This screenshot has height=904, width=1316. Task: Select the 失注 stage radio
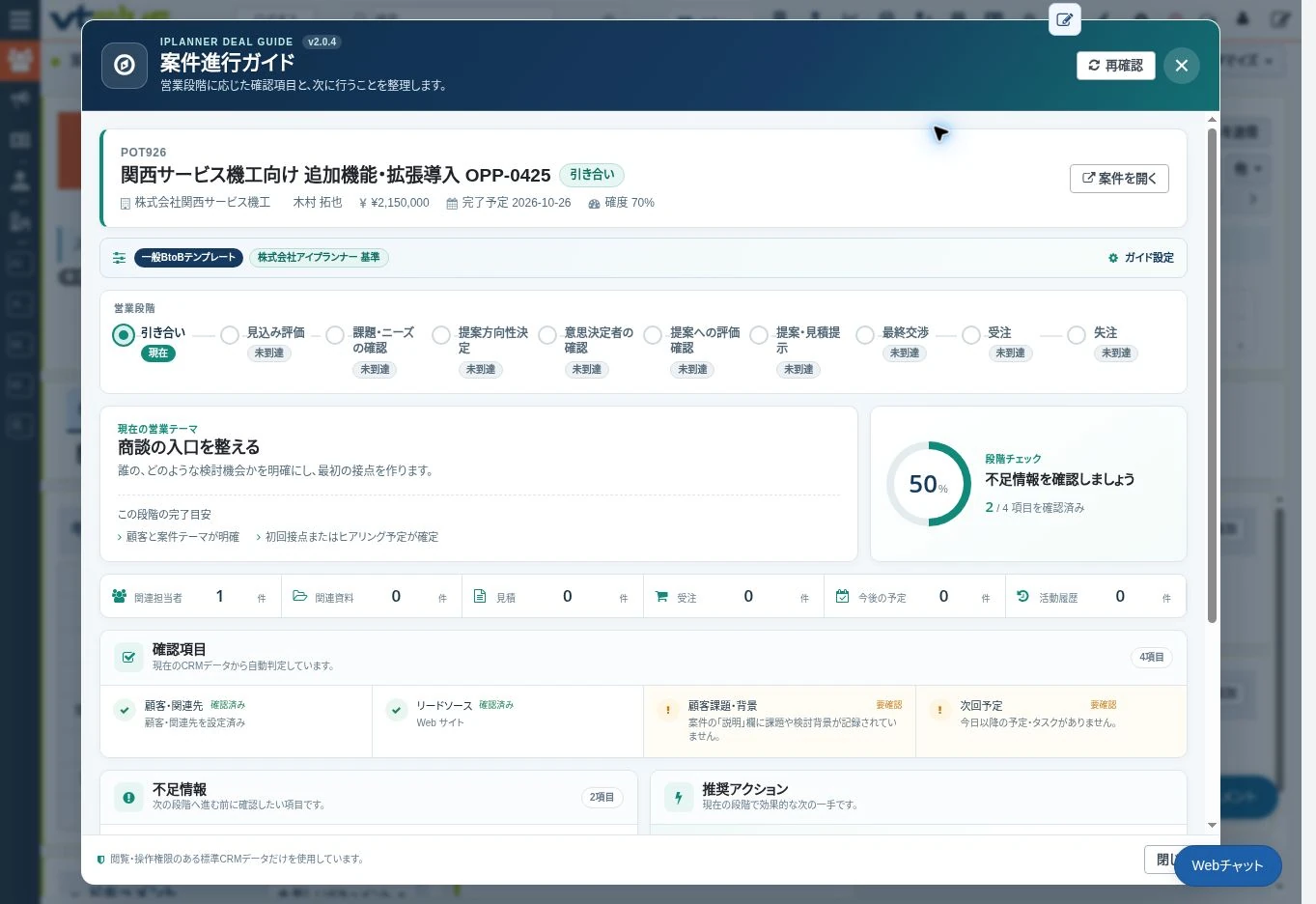1077,335
